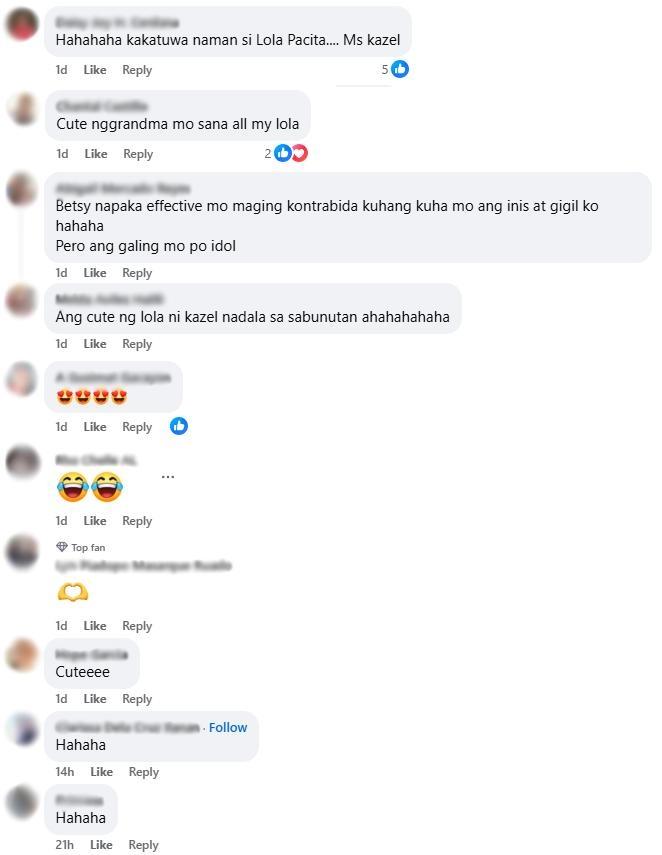This screenshot has height=855, width=662.
Task: Click the heart reaction on the grandma comment
Action: tap(300, 153)
